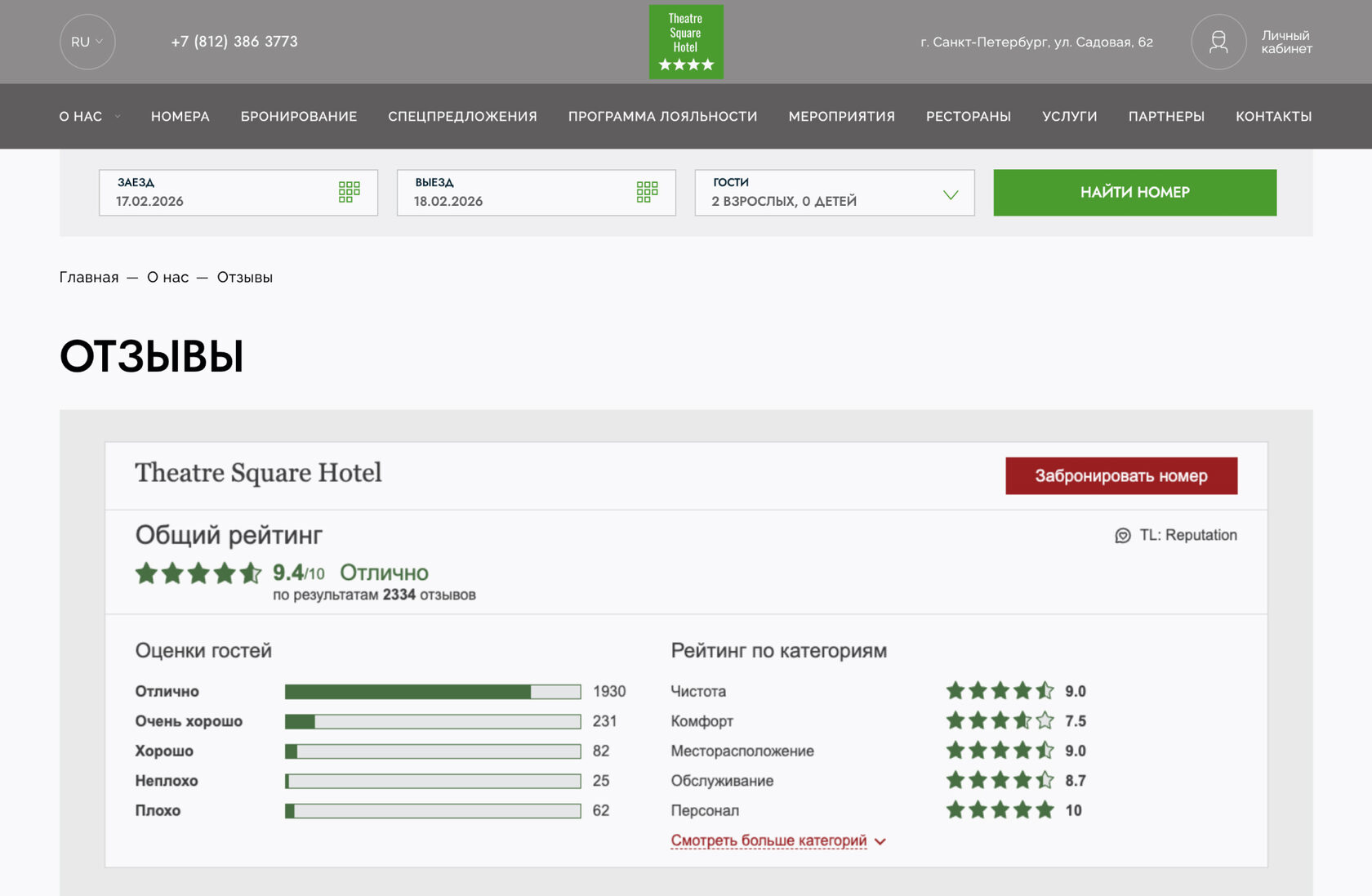Image resolution: width=1372 pixels, height=896 pixels.
Task: Click the ОТЗЫВЫ page heading
Action: pos(152,356)
